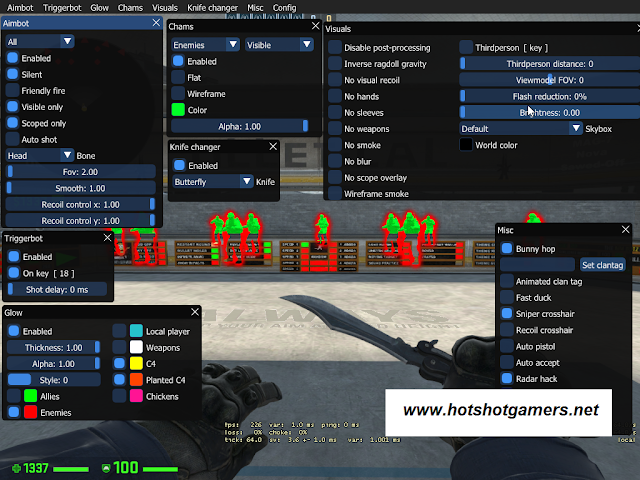Click the Thirdperson key bind
This screenshot has width=640, height=480.
pos(536,48)
